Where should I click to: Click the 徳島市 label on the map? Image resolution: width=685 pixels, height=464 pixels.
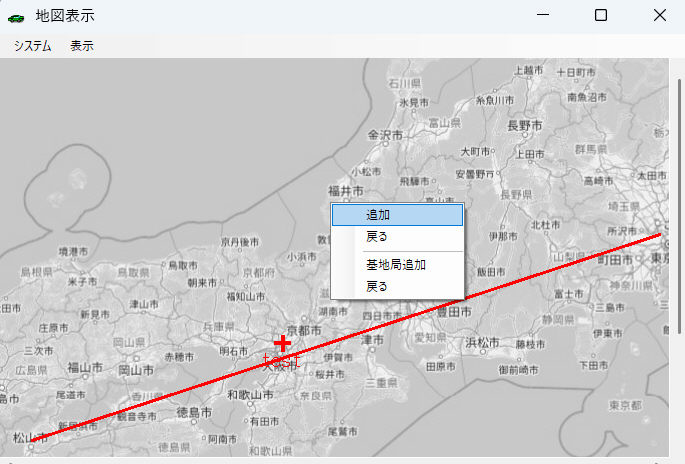(x=193, y=412)
